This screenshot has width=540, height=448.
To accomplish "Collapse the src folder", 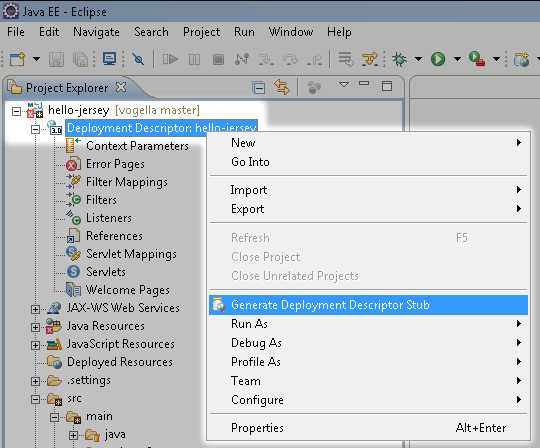I will click(35, 399).
